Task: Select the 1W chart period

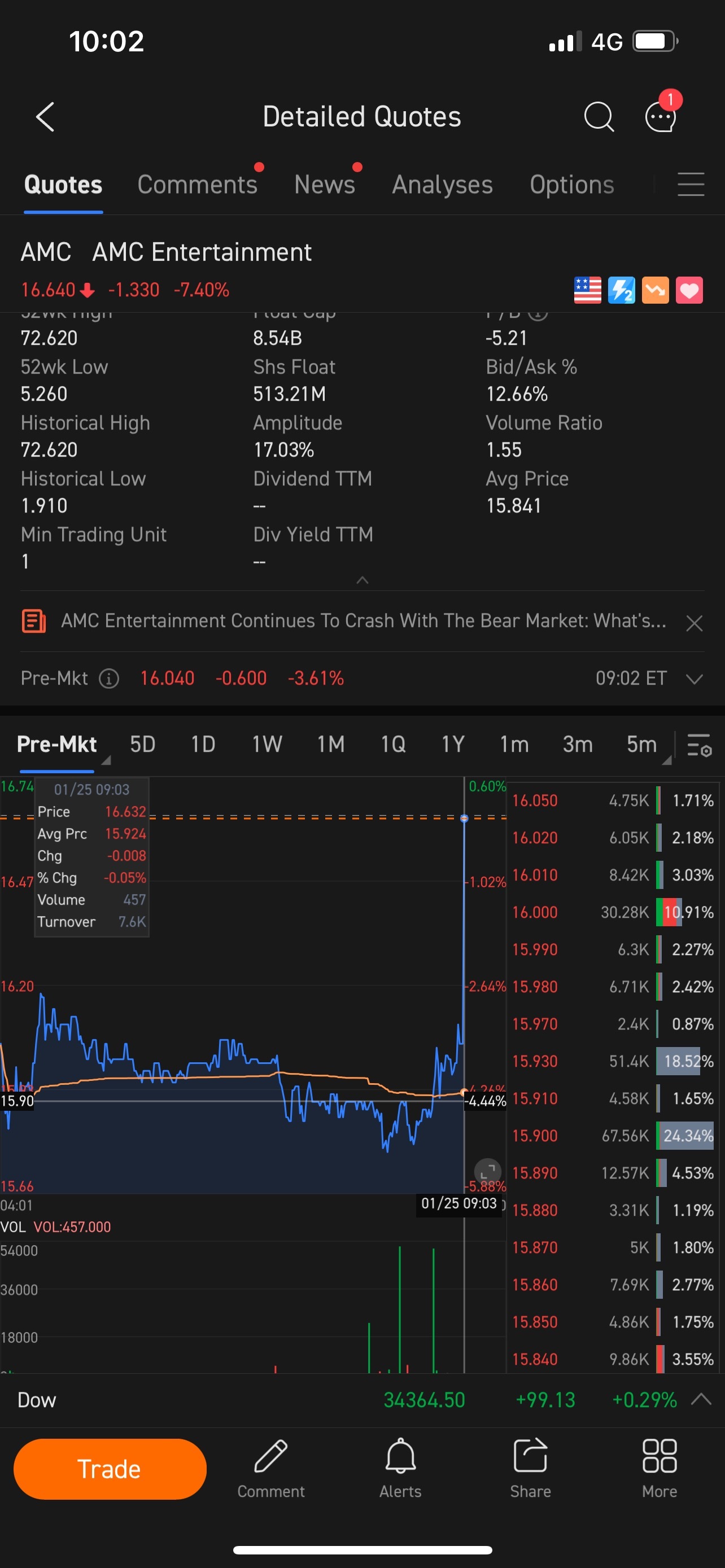Action: coord(267,744)
